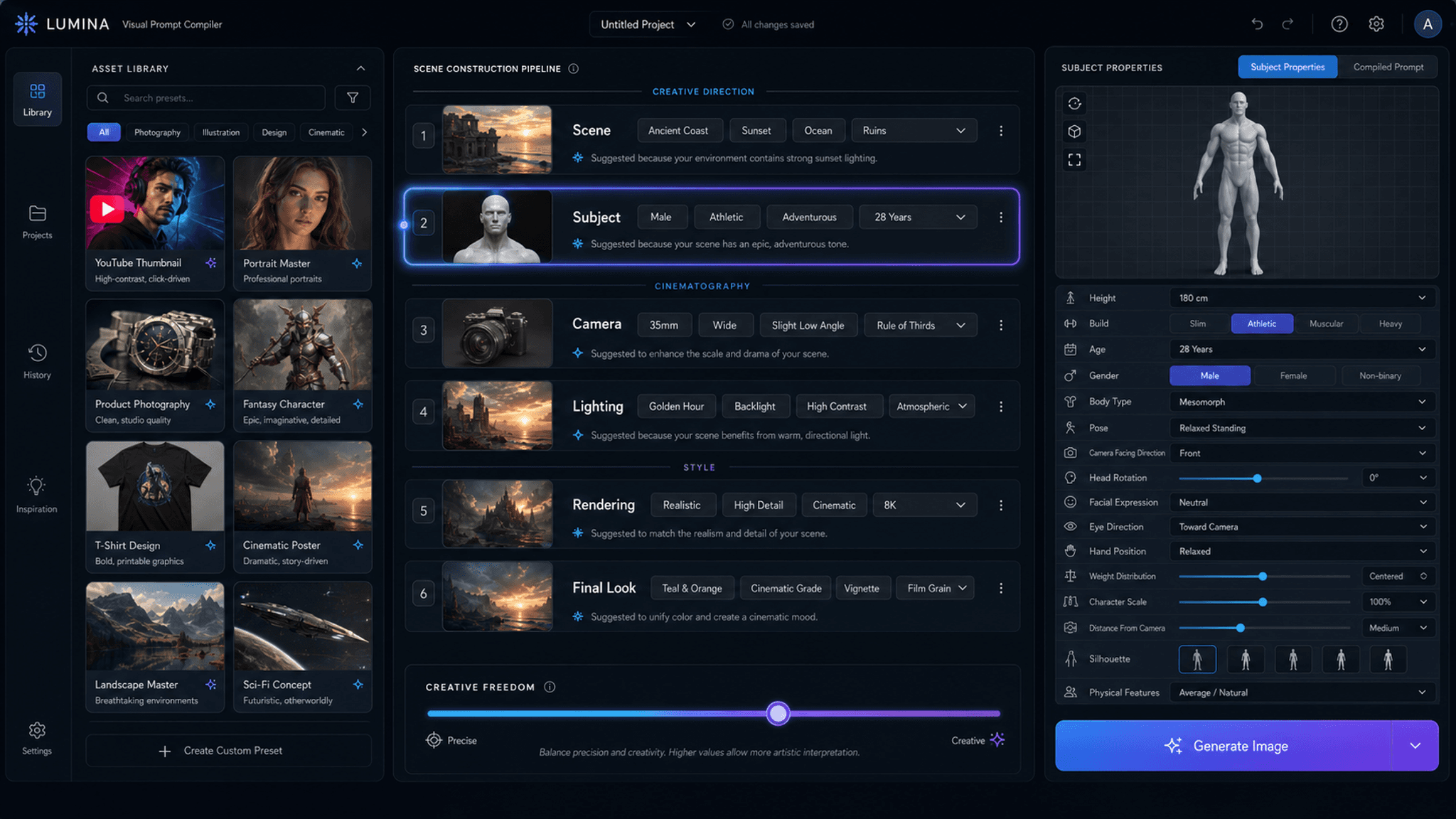
Task: Set Gender to Male
Action: coord(1210,375)
